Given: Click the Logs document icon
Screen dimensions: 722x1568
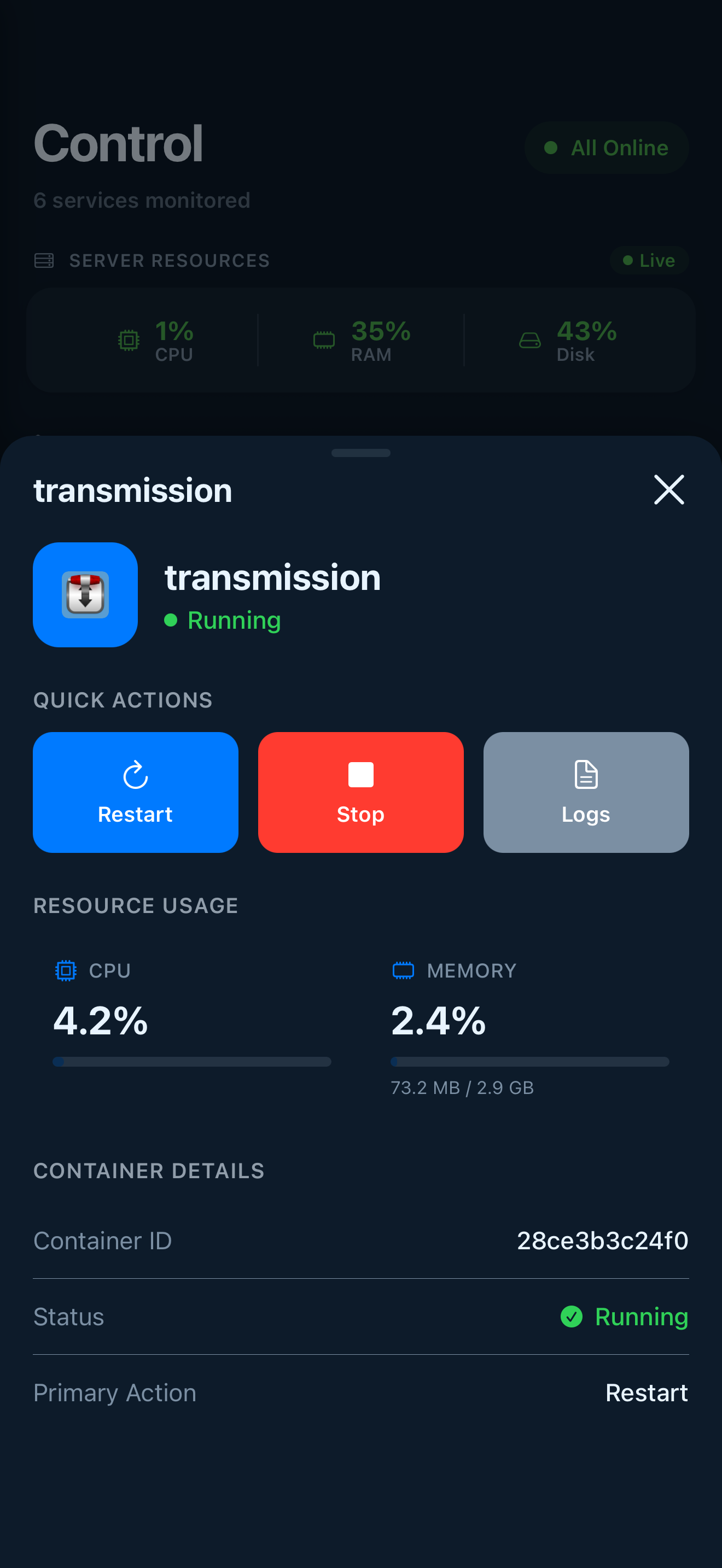Looking at the screenshot, I should point(585,775).
